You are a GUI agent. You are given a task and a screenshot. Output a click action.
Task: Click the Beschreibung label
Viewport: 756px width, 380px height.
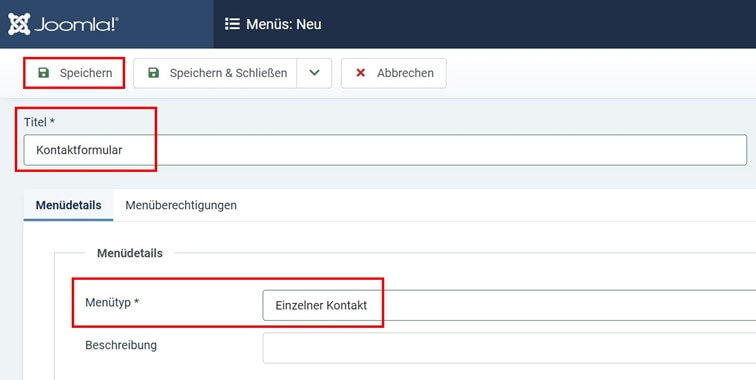121,345
